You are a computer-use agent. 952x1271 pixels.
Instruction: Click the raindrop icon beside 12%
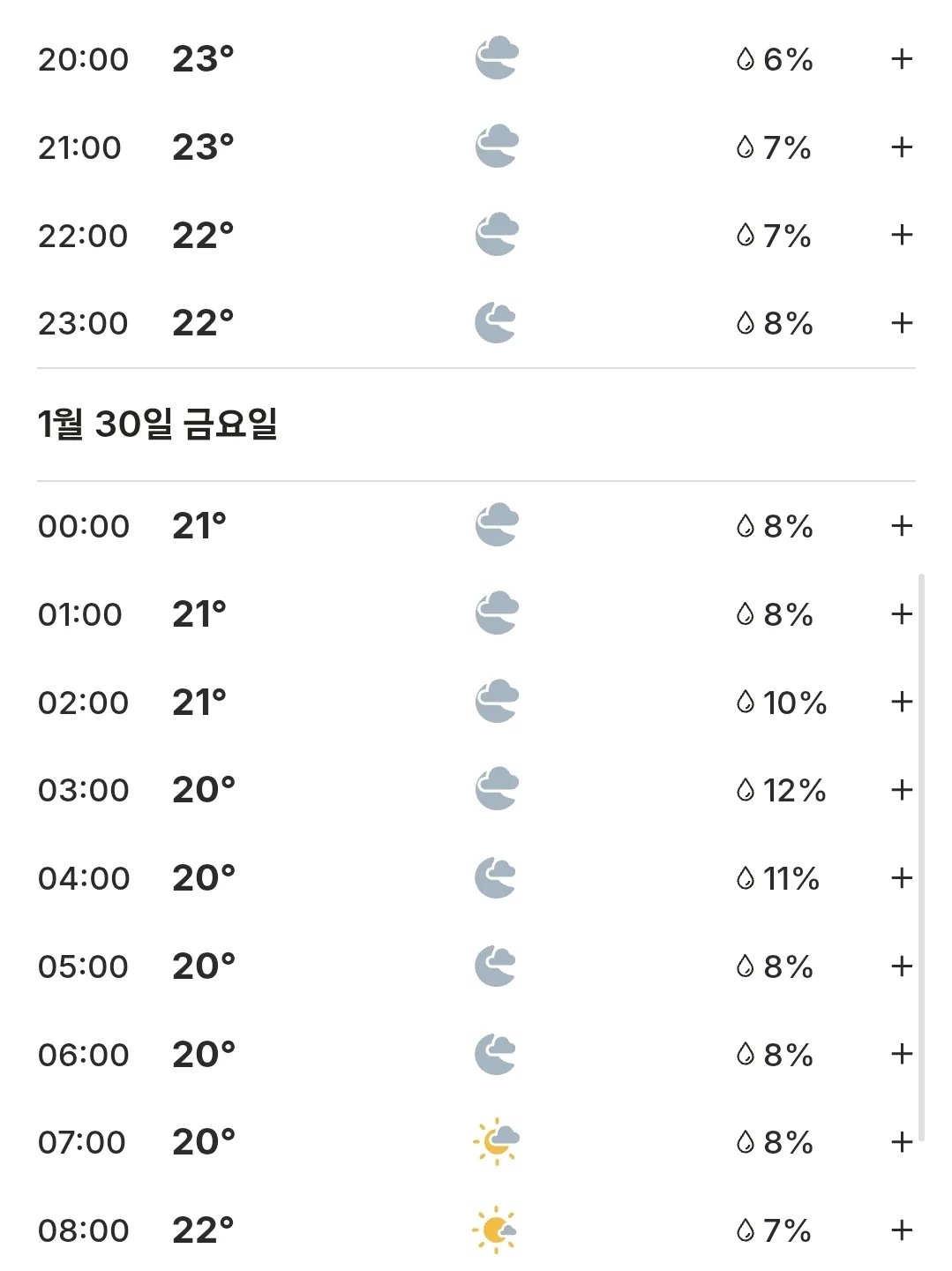tap(746, 790)
